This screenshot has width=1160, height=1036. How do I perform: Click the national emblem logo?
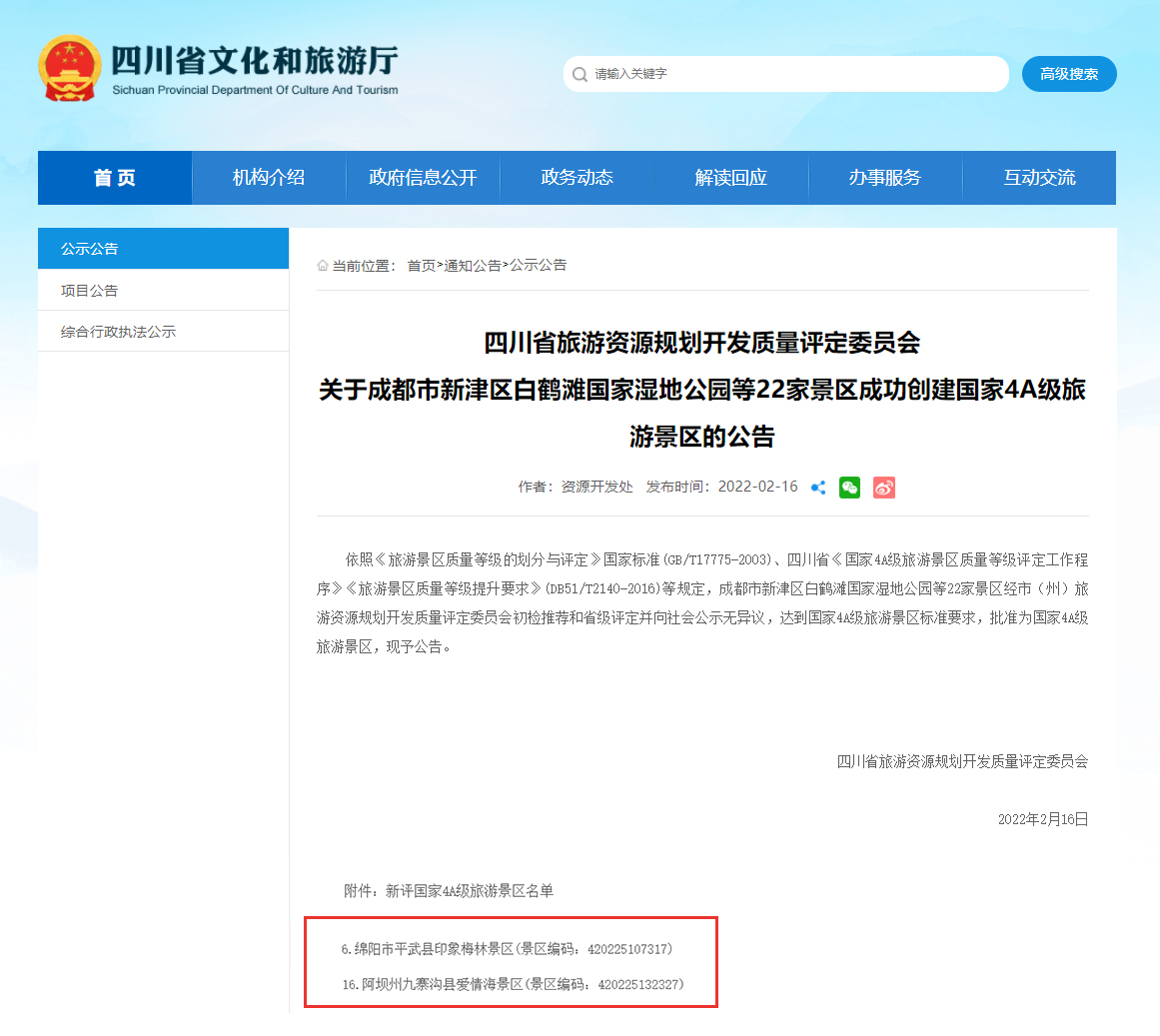pyautogui.click(x=69, y=67)
